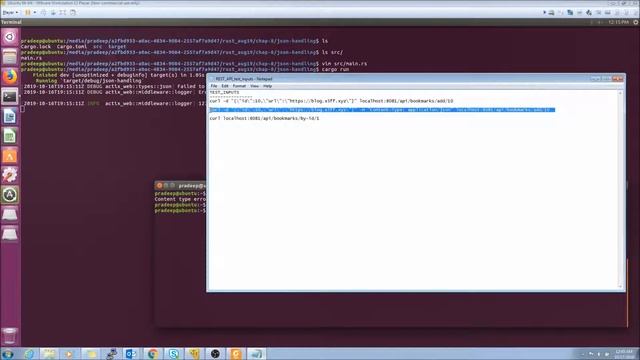640x360 pixels.
Task: Select the Terminal icon in Ubuntu launcher
Action: tap(10, 96)
